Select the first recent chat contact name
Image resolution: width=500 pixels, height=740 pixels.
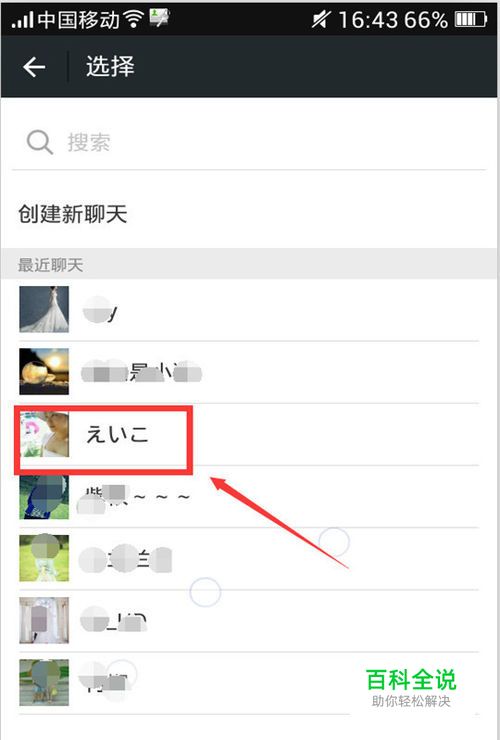pyautogui.click(x=100, y=310)
